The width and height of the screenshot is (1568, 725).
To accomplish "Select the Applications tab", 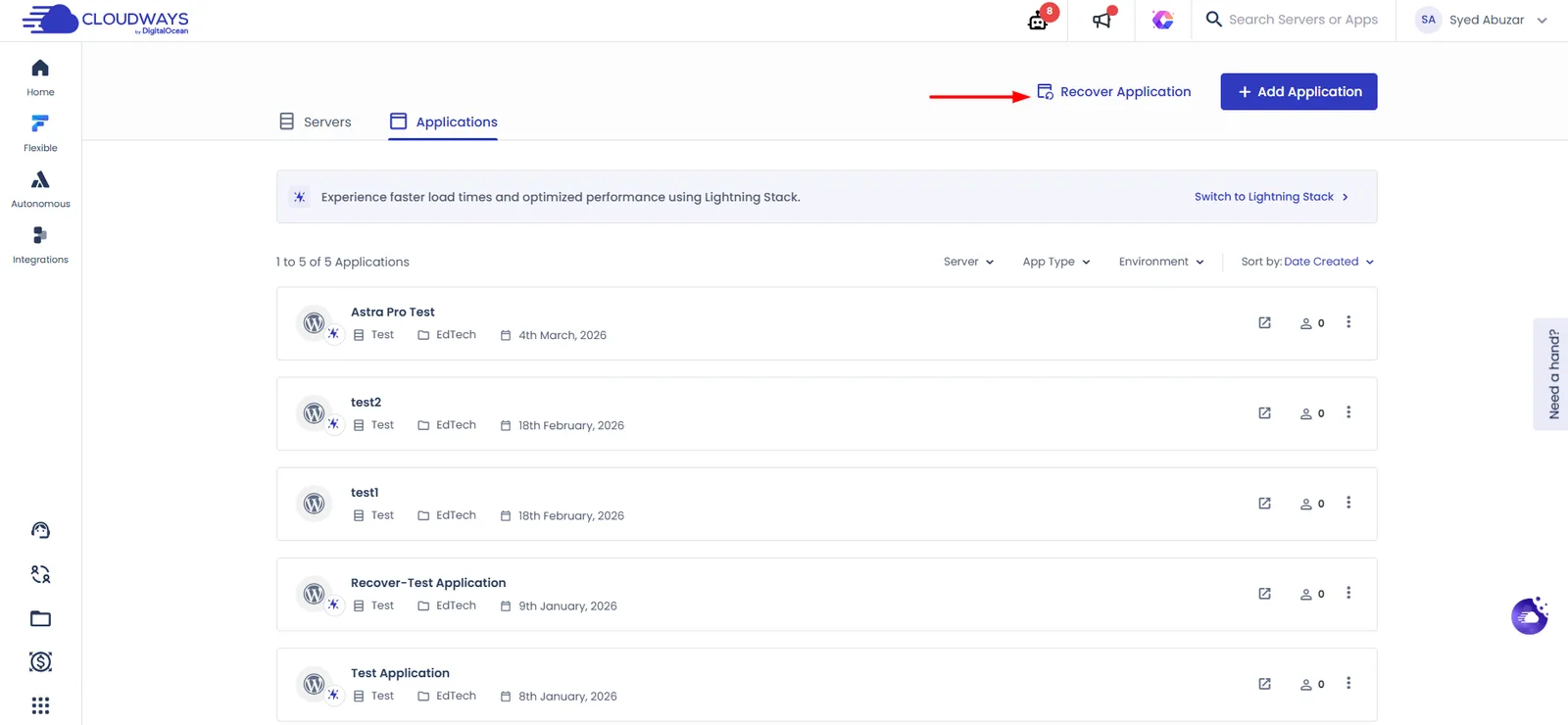I will [444, 121].
